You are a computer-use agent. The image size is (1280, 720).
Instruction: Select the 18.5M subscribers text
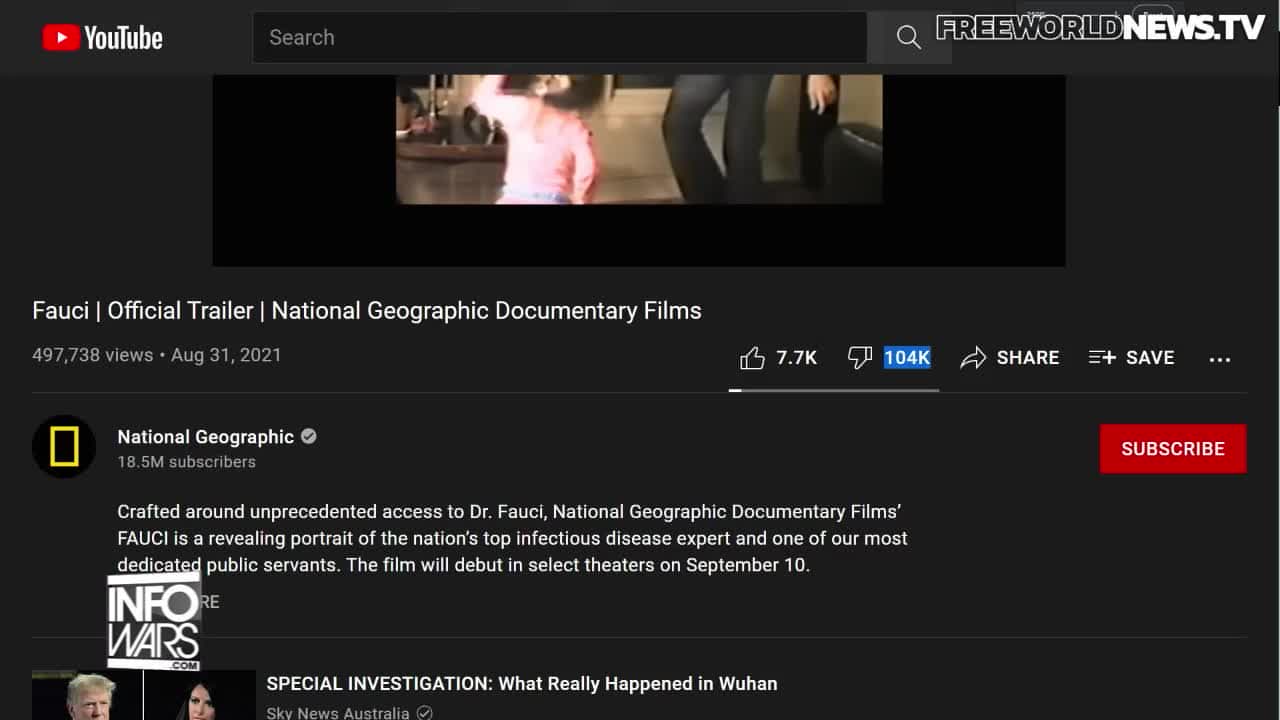(x=187, y=462)
